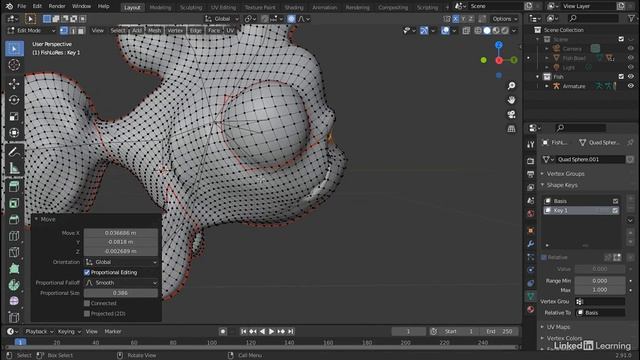Toggle the Relative checkbox

(544, 257)
